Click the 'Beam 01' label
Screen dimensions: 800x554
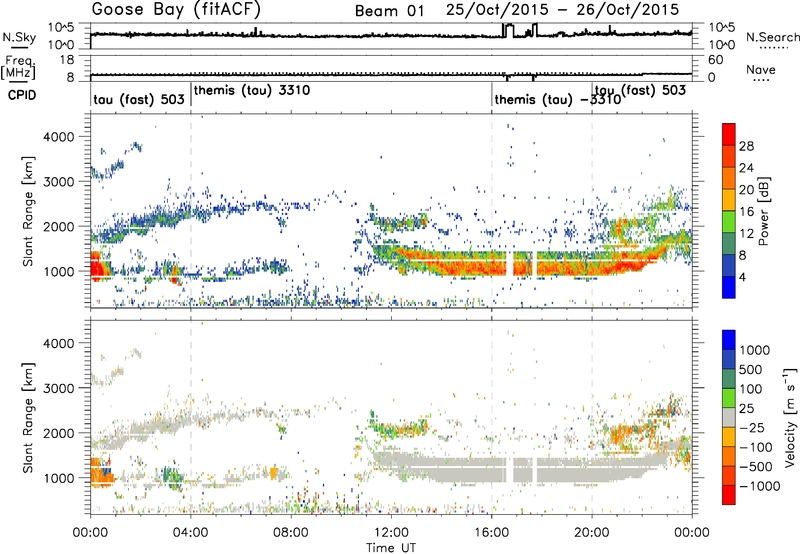tap(389, 11)
